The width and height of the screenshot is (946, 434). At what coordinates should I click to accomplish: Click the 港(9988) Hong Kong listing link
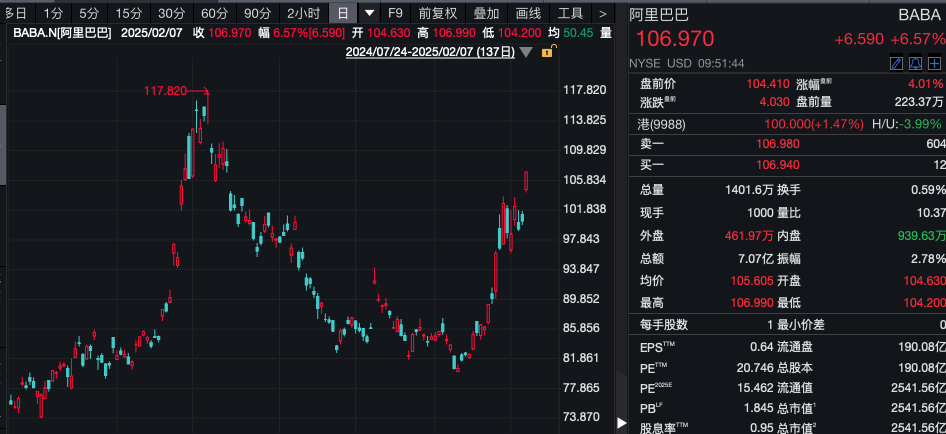(x=662, y=124)
